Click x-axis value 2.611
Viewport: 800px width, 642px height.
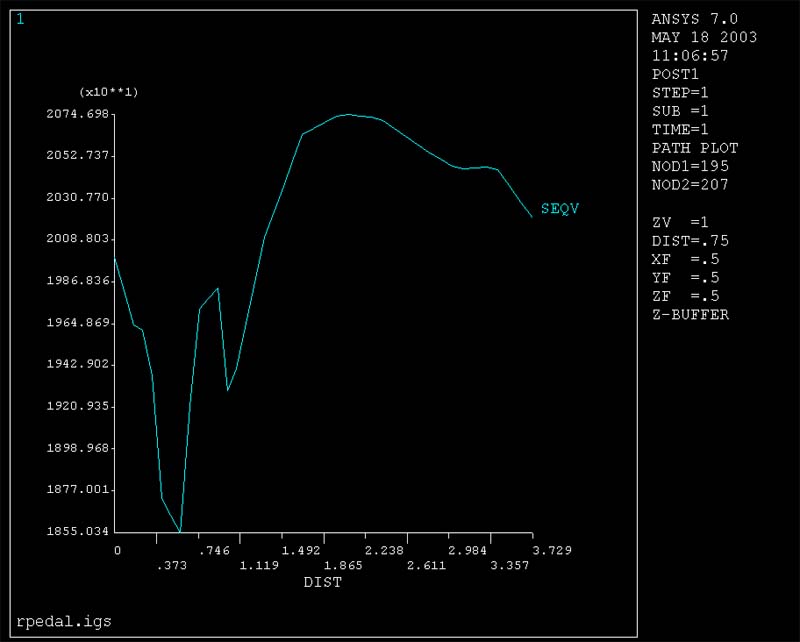(x=427, y=565)
